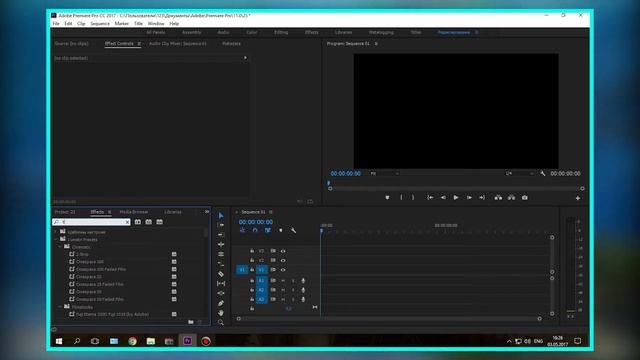Open Effect Controls panel menu
Viewport: 640px width, 360px height.
[139, 44]
